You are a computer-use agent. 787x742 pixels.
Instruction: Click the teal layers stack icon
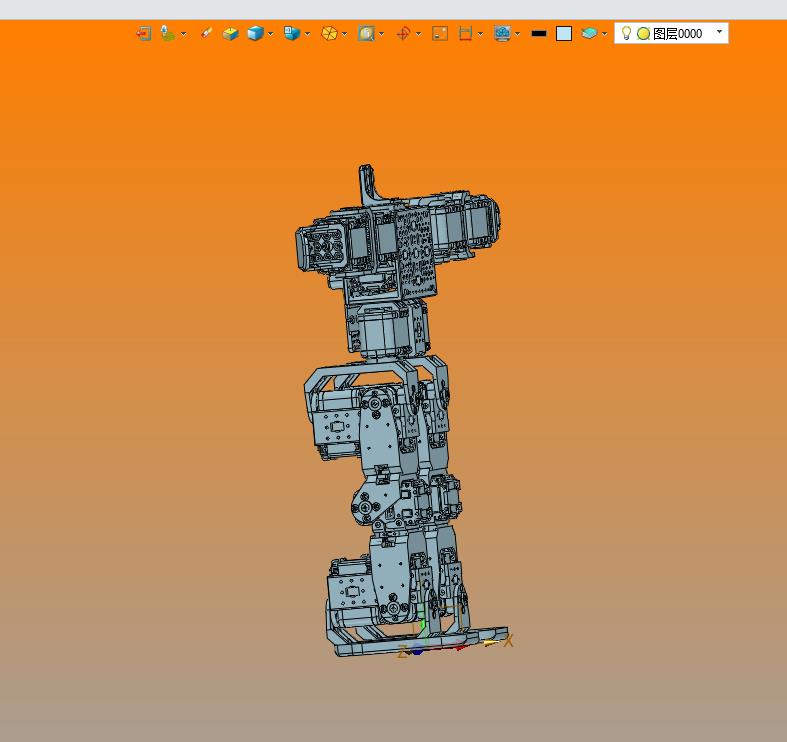(x=589, y=34)
